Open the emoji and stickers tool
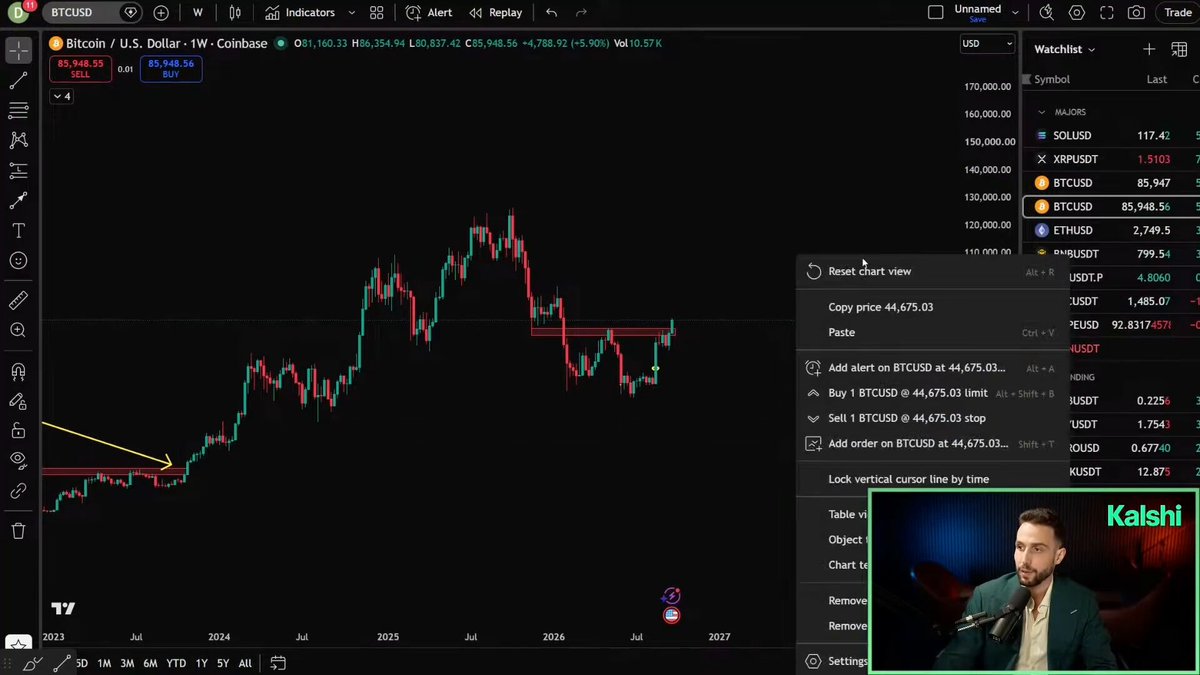Image resolution: width=1200 pixels, height=675 pixels. pos(18,261)
